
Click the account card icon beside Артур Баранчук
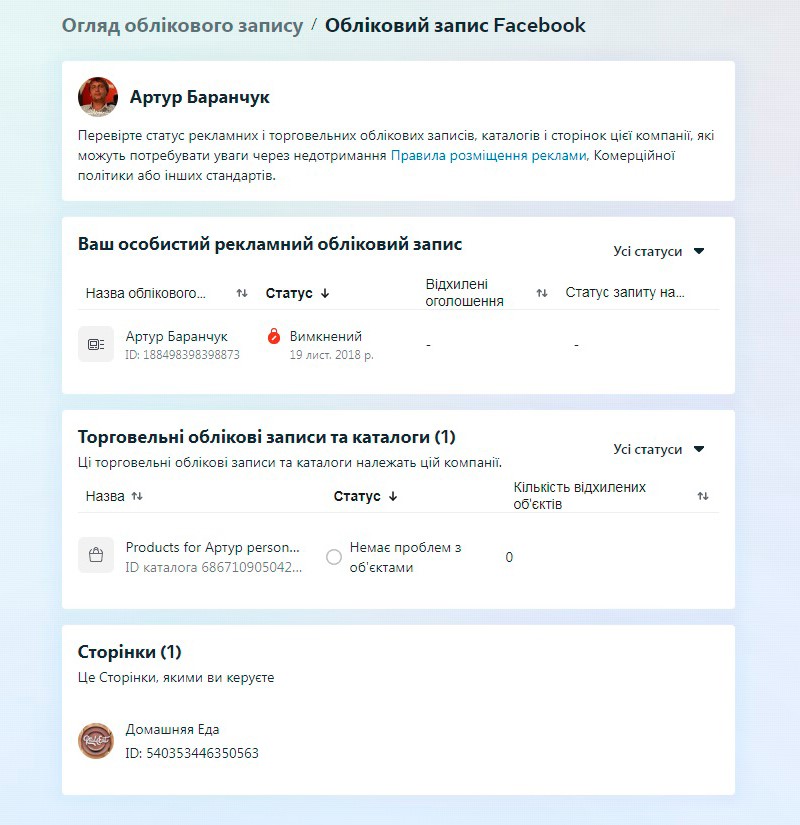pyautogui.click(x=95, y=343)
